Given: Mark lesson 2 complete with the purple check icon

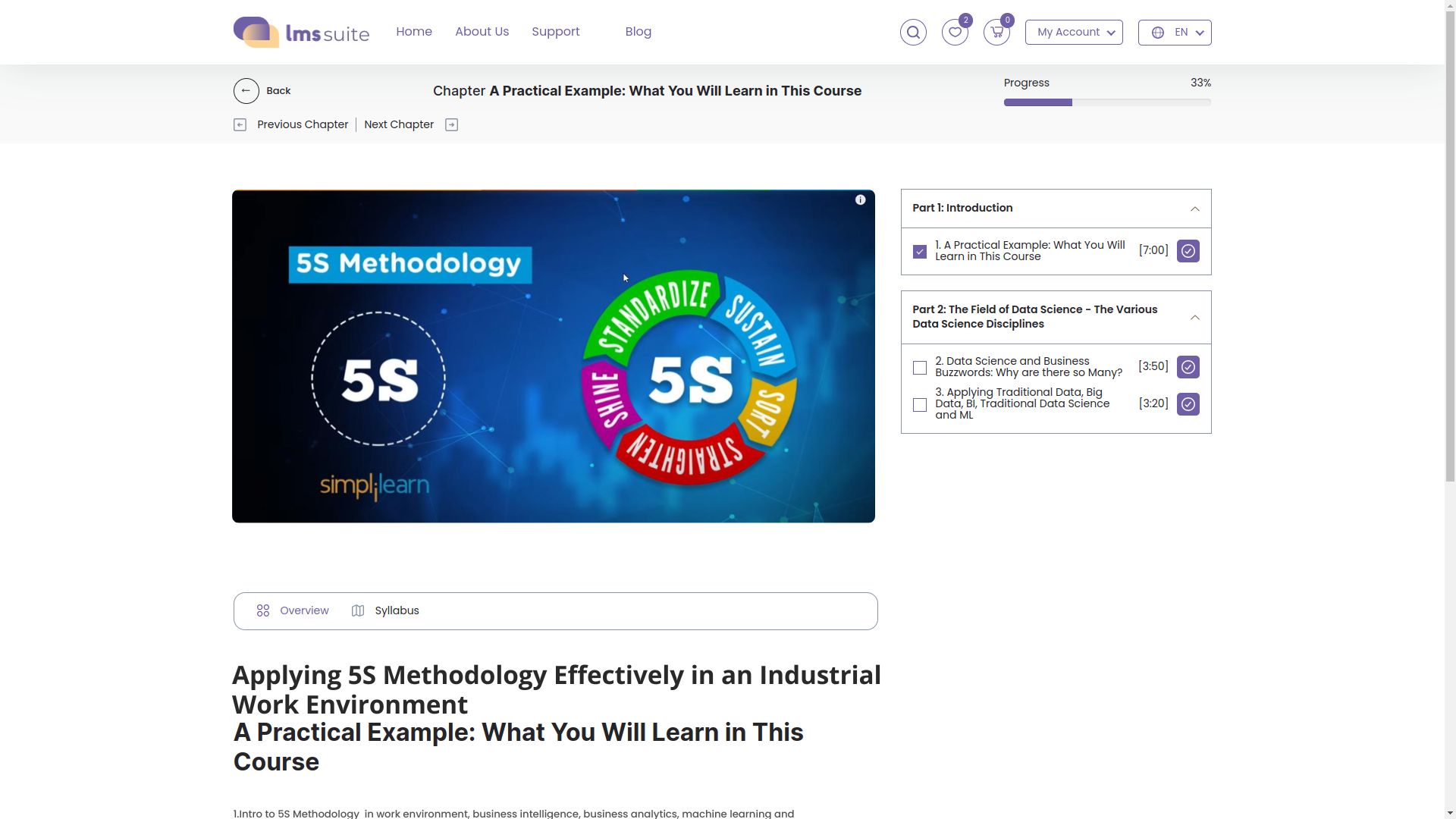Looking at the screenshot, I should point(1188,367).
